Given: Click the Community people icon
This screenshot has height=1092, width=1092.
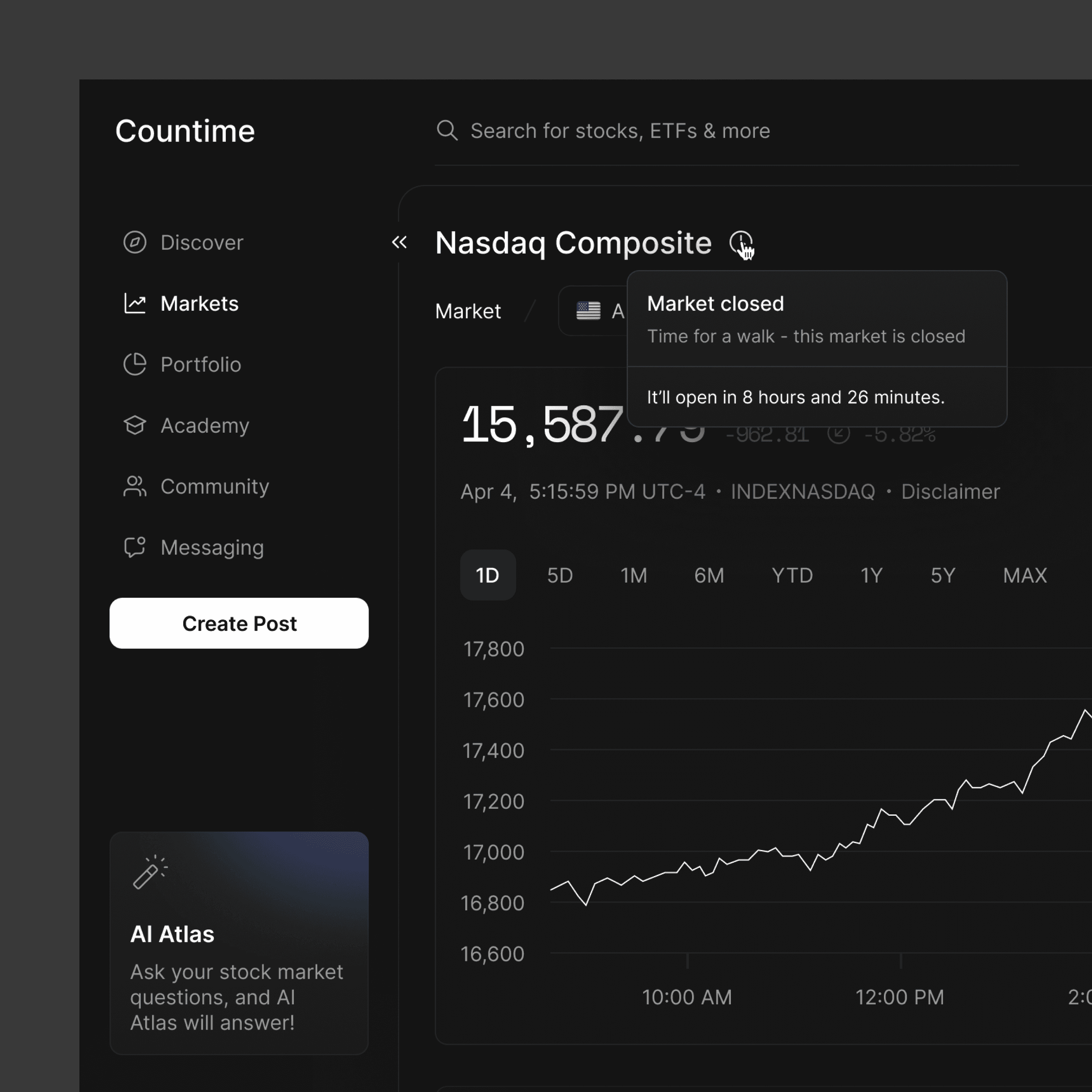Looking at the screenshot, I should tap(134, 486).
